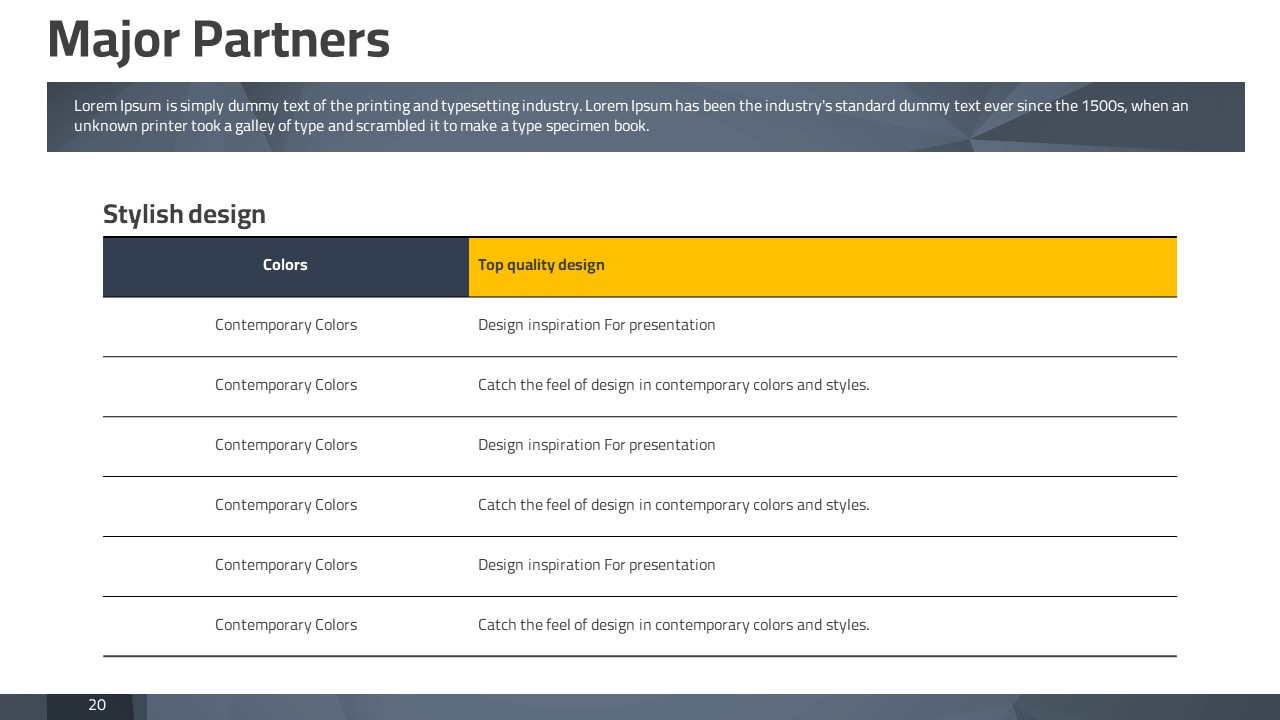Click the Lorem Ipsum description banner text
The width and height of the screenshot is (1280, 720).
coord(631,116)
